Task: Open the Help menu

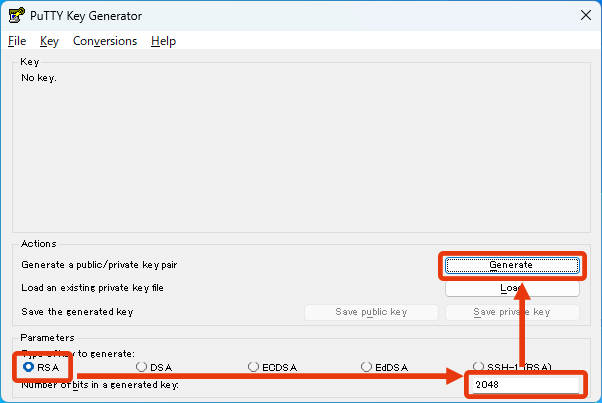Action: (x=163, y=41)
